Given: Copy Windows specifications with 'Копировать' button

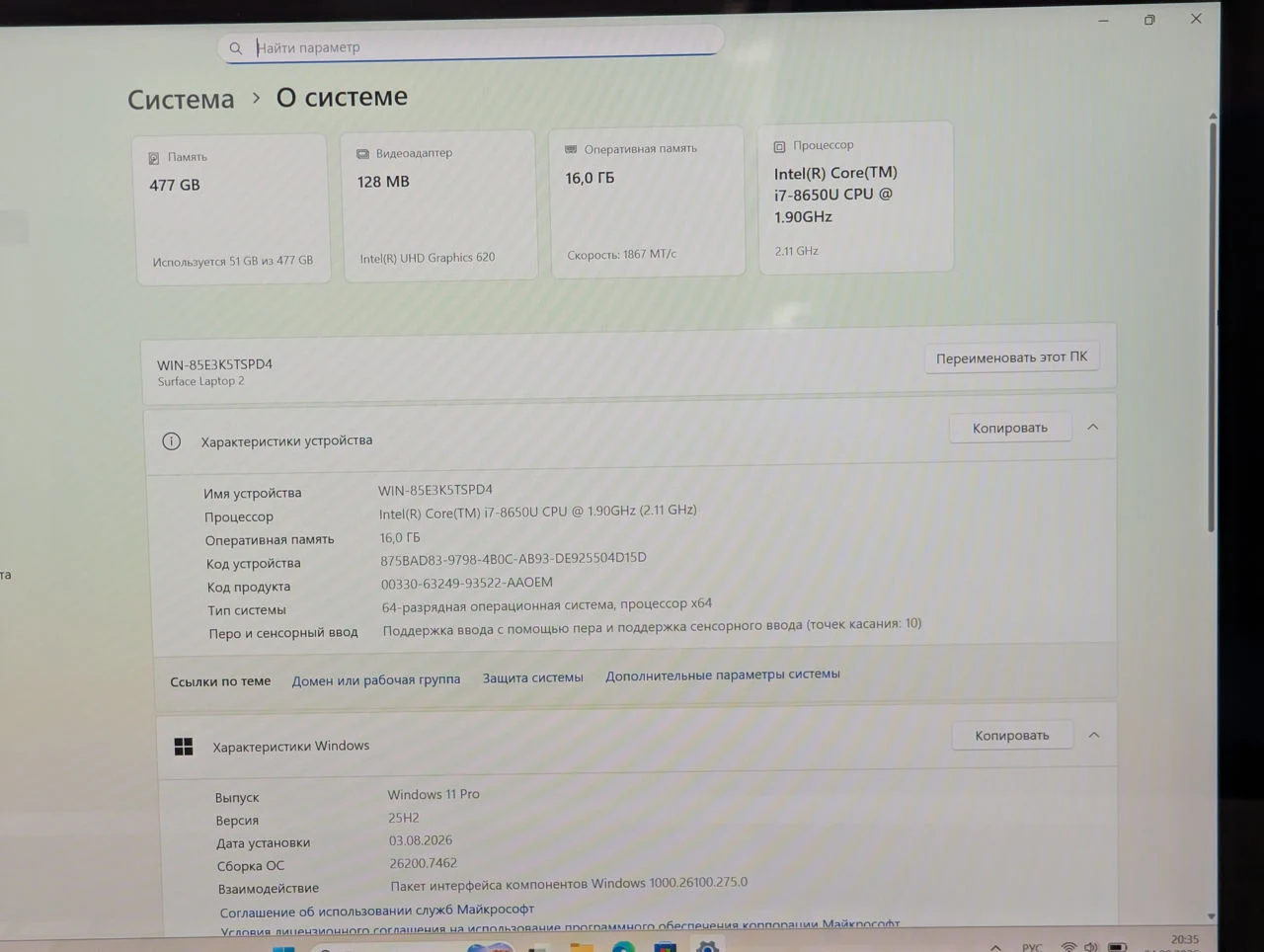Looking at the screenshot, I should (x=1012, y=735).
